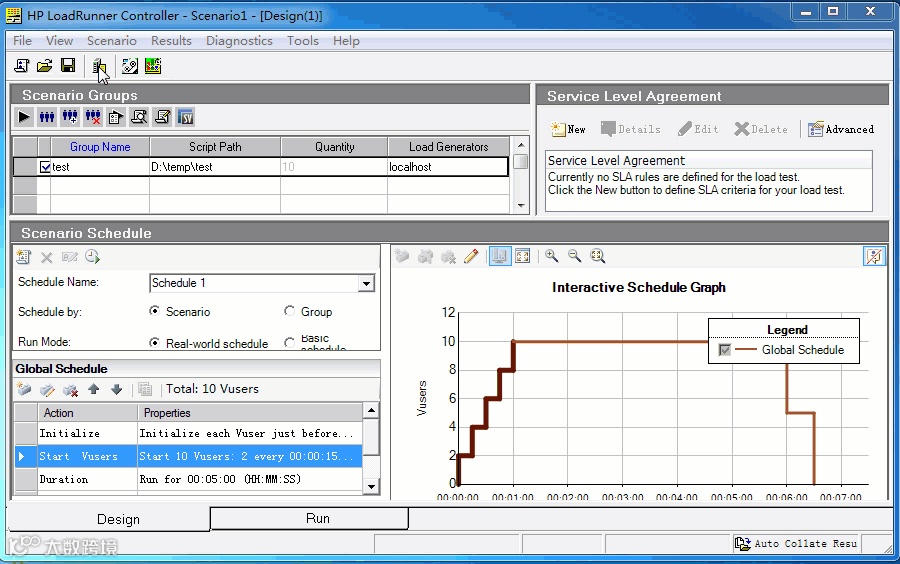900x564 pixels.
Task: Open the Scenario menu
Action: click(111, 41)
